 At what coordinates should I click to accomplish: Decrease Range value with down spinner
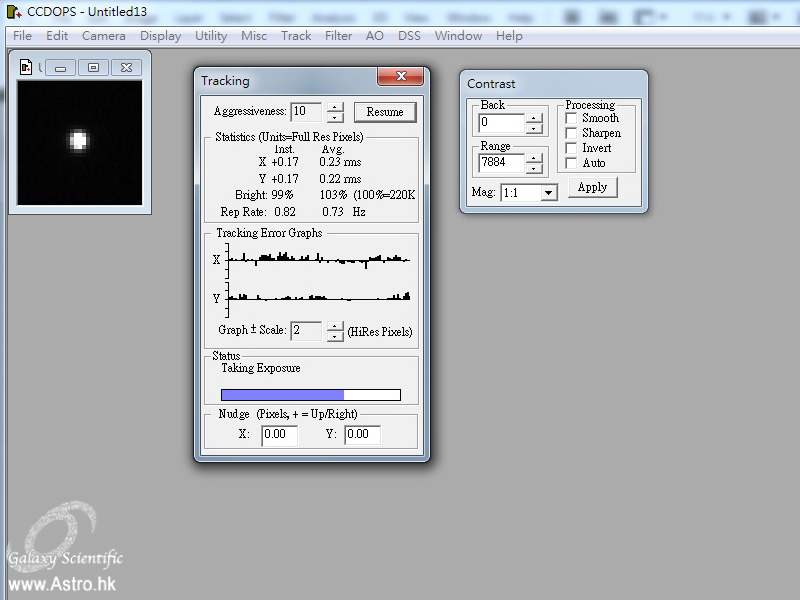tap(534, 166)
